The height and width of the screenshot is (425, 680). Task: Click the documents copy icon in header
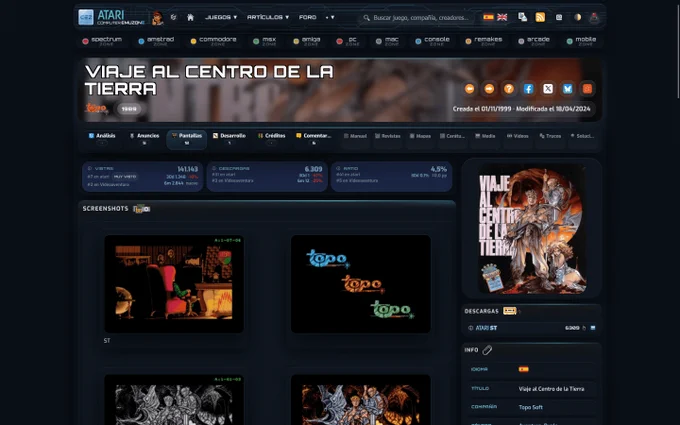tap(523, 17)
